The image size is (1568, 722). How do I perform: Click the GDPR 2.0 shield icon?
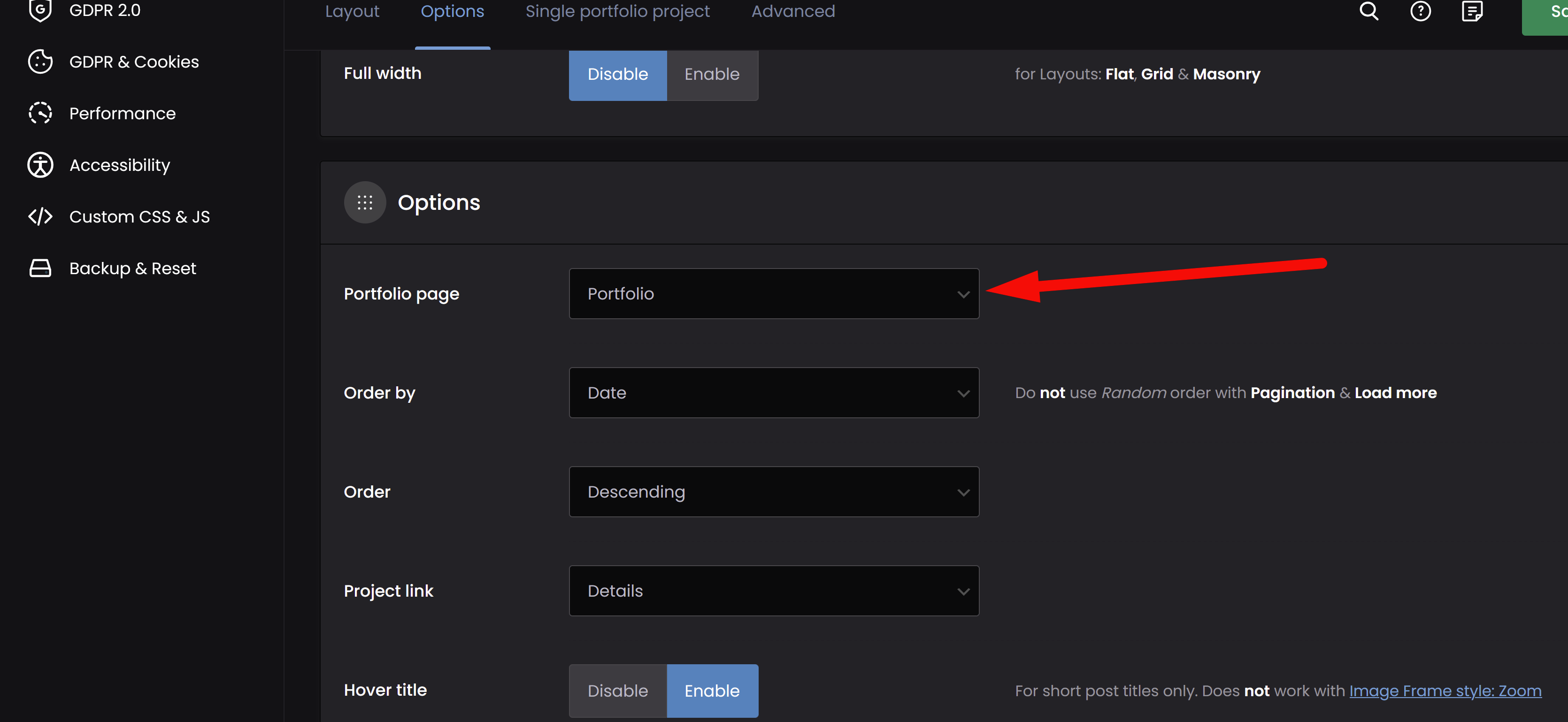(x=40, y=10)
